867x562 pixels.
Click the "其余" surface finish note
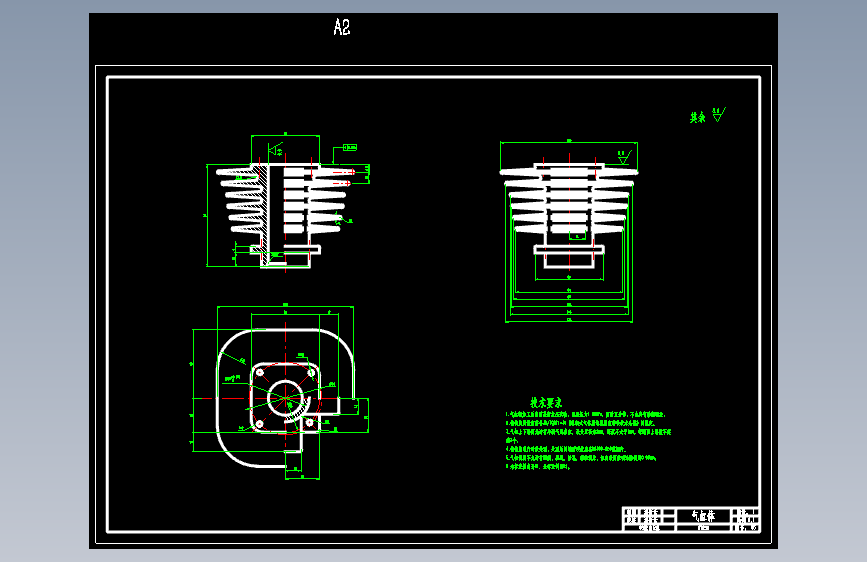point(697,117)
